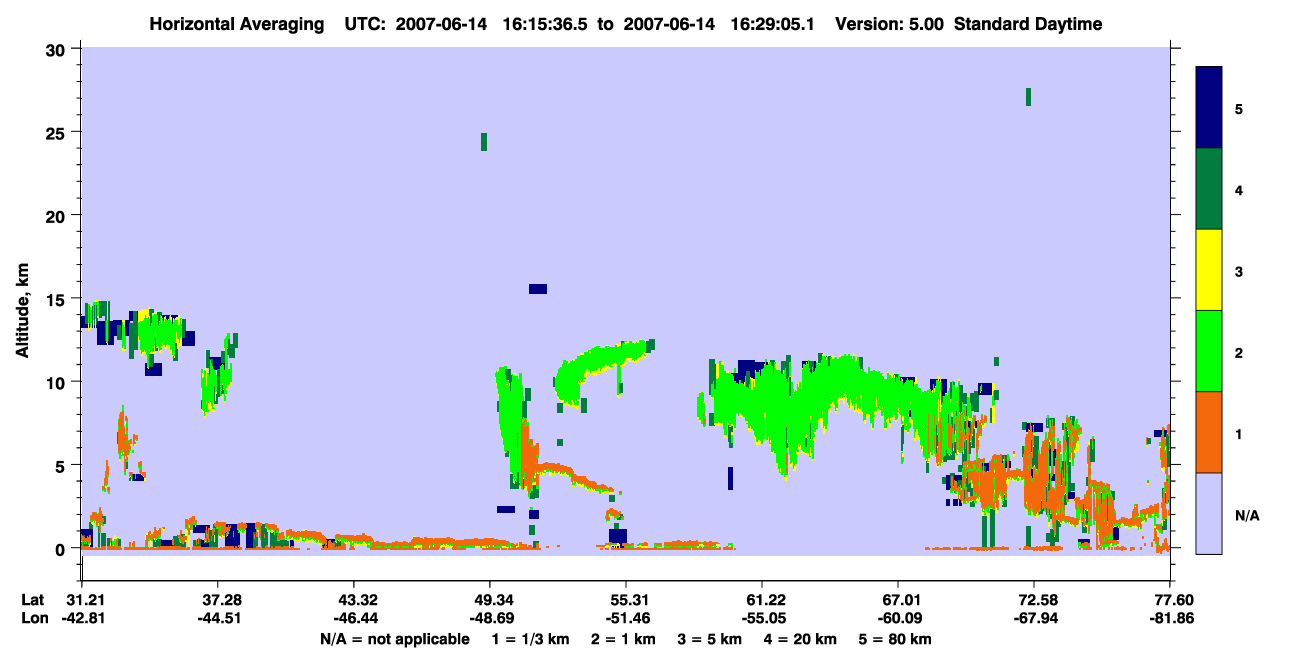
Task: Click the latitude value 37.28
Action: pos(218,599)
